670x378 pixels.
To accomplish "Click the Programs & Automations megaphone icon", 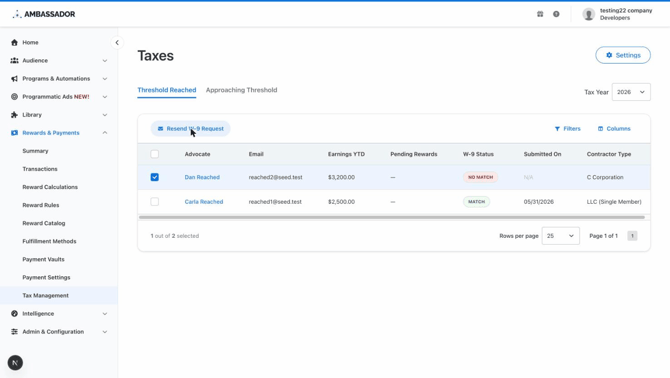I will (x=15, y=79).
